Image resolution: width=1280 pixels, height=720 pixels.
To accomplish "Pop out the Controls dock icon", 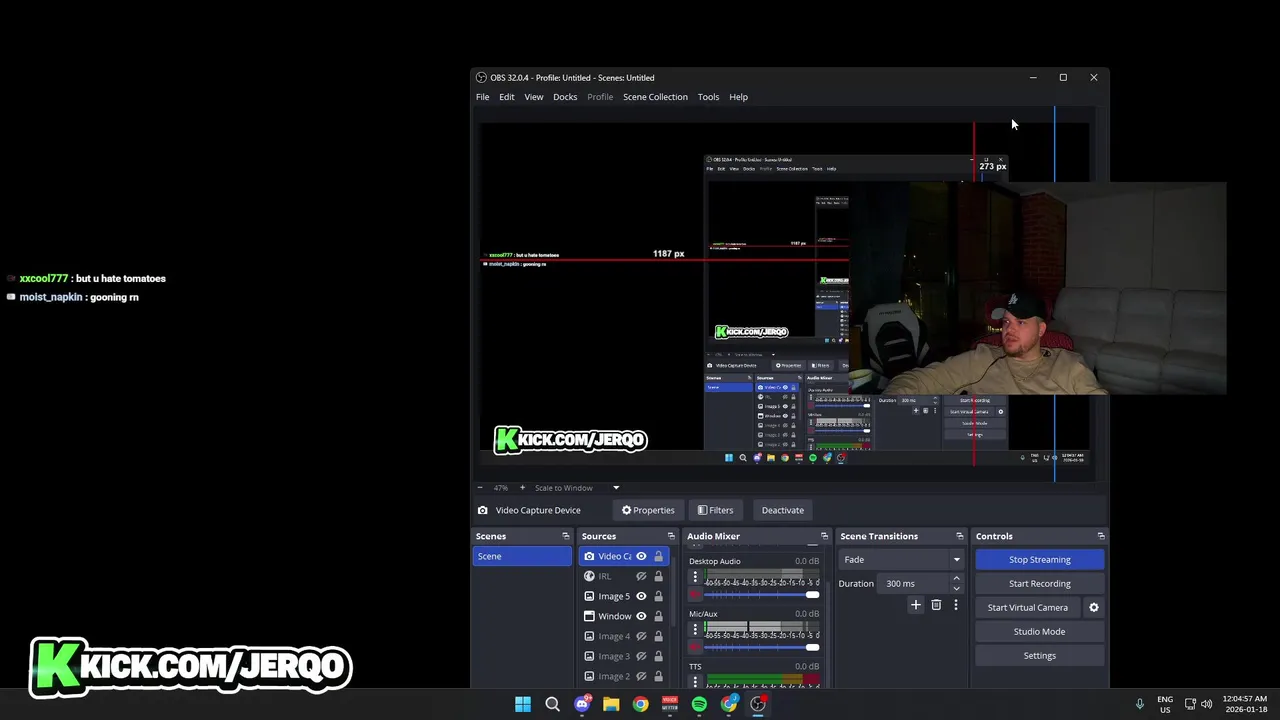I will pyautogui.click(x=1100, y=536).
